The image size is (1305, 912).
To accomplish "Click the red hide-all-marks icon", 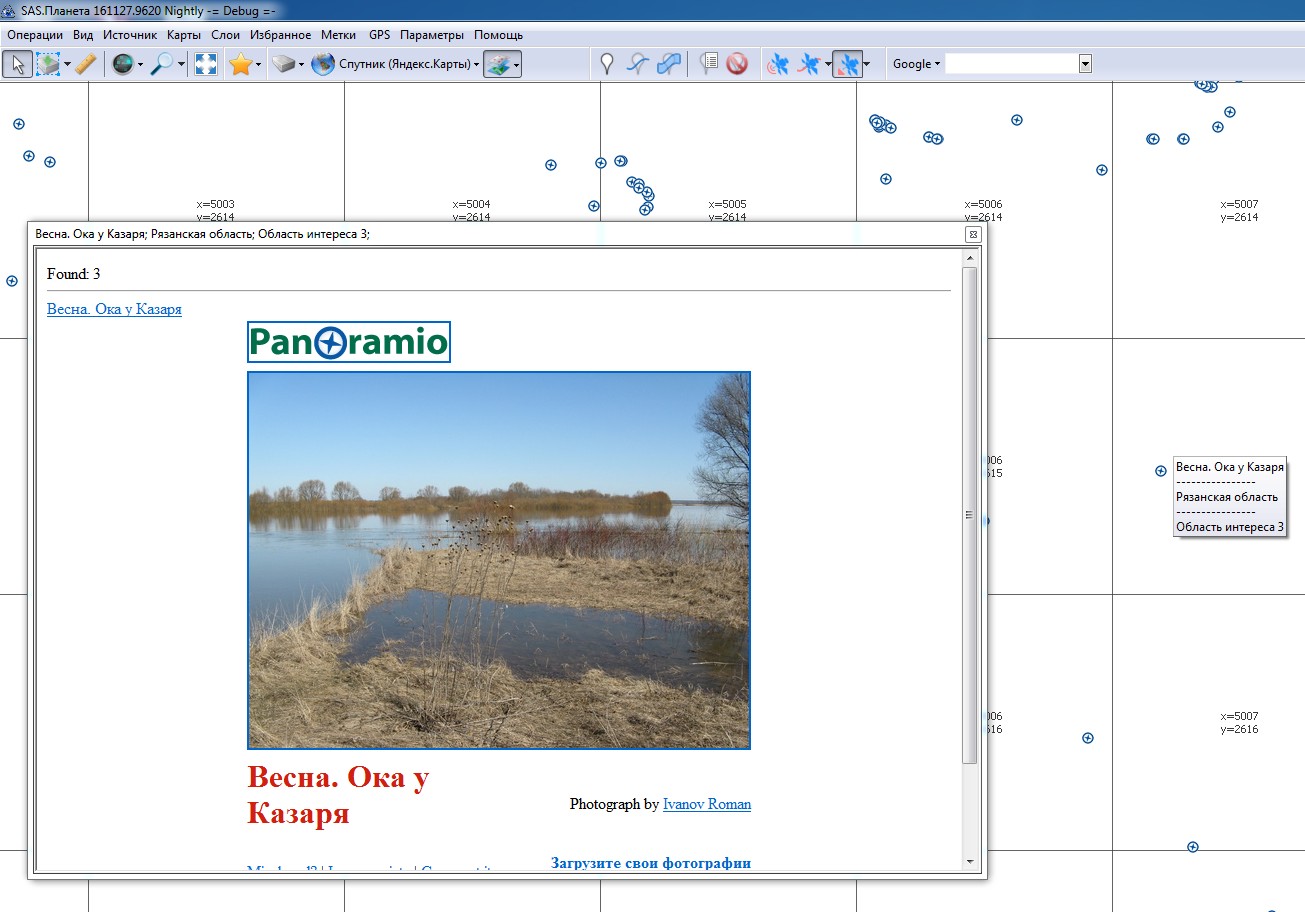I will [x=737, y=64].
